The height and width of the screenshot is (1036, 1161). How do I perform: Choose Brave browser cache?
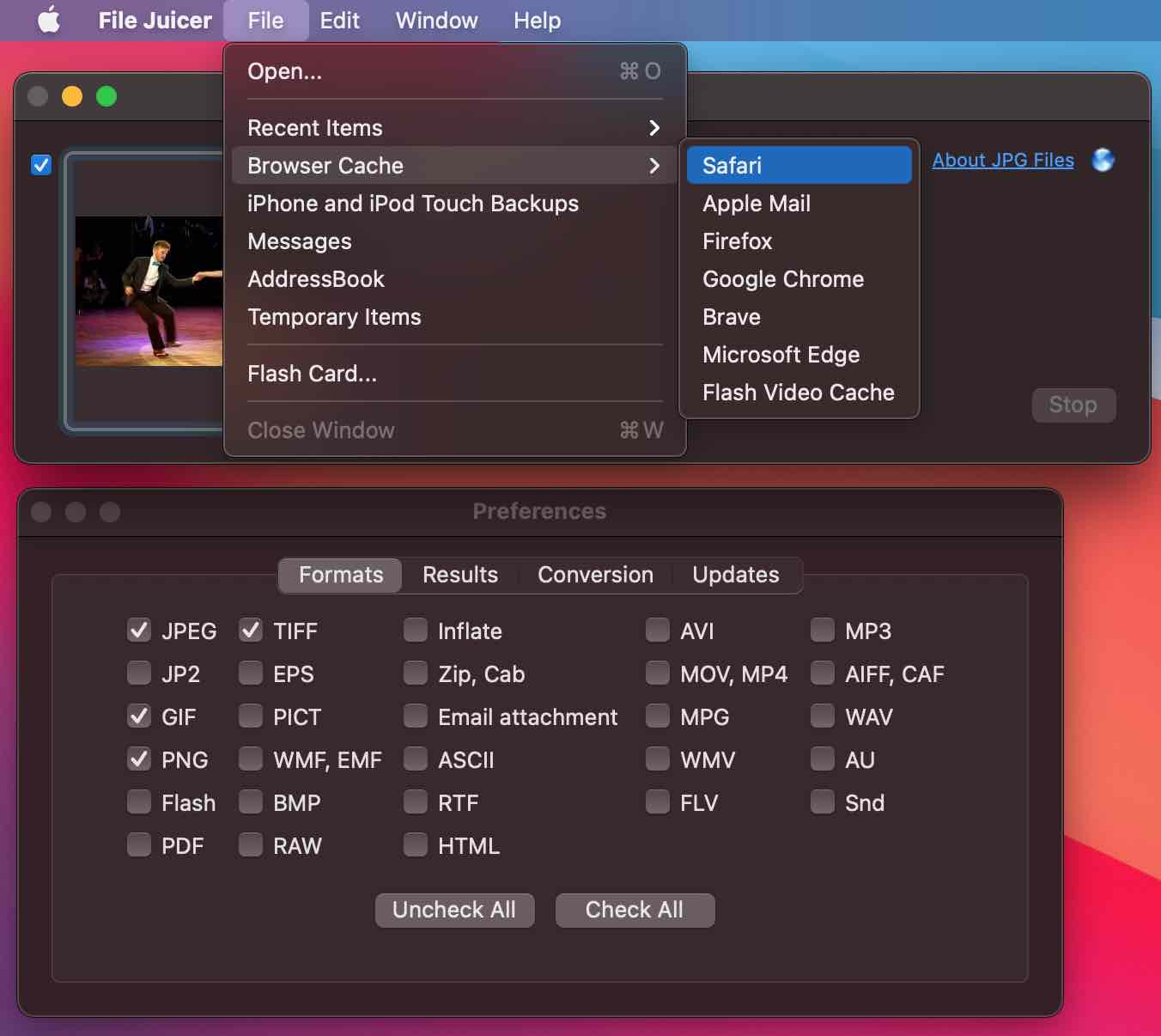click(799, 317)
